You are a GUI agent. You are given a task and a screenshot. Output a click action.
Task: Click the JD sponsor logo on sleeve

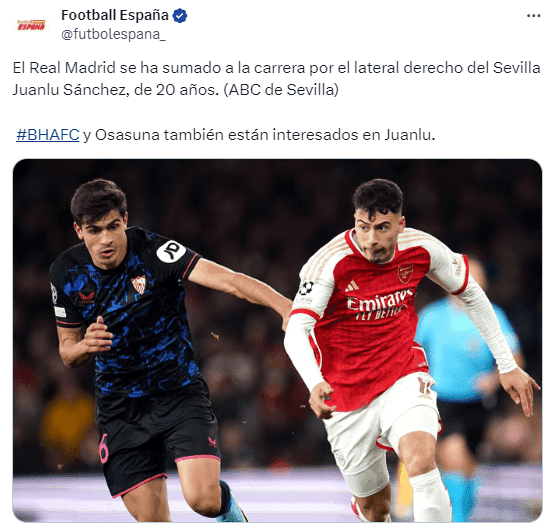click(x=171, y=251)
